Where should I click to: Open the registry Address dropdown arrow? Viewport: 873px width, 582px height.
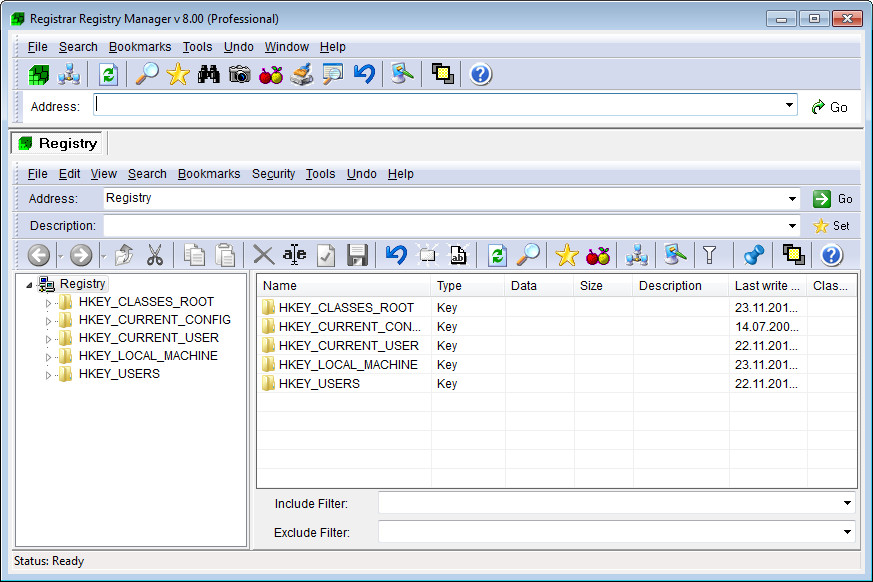(x=792, y=199)
